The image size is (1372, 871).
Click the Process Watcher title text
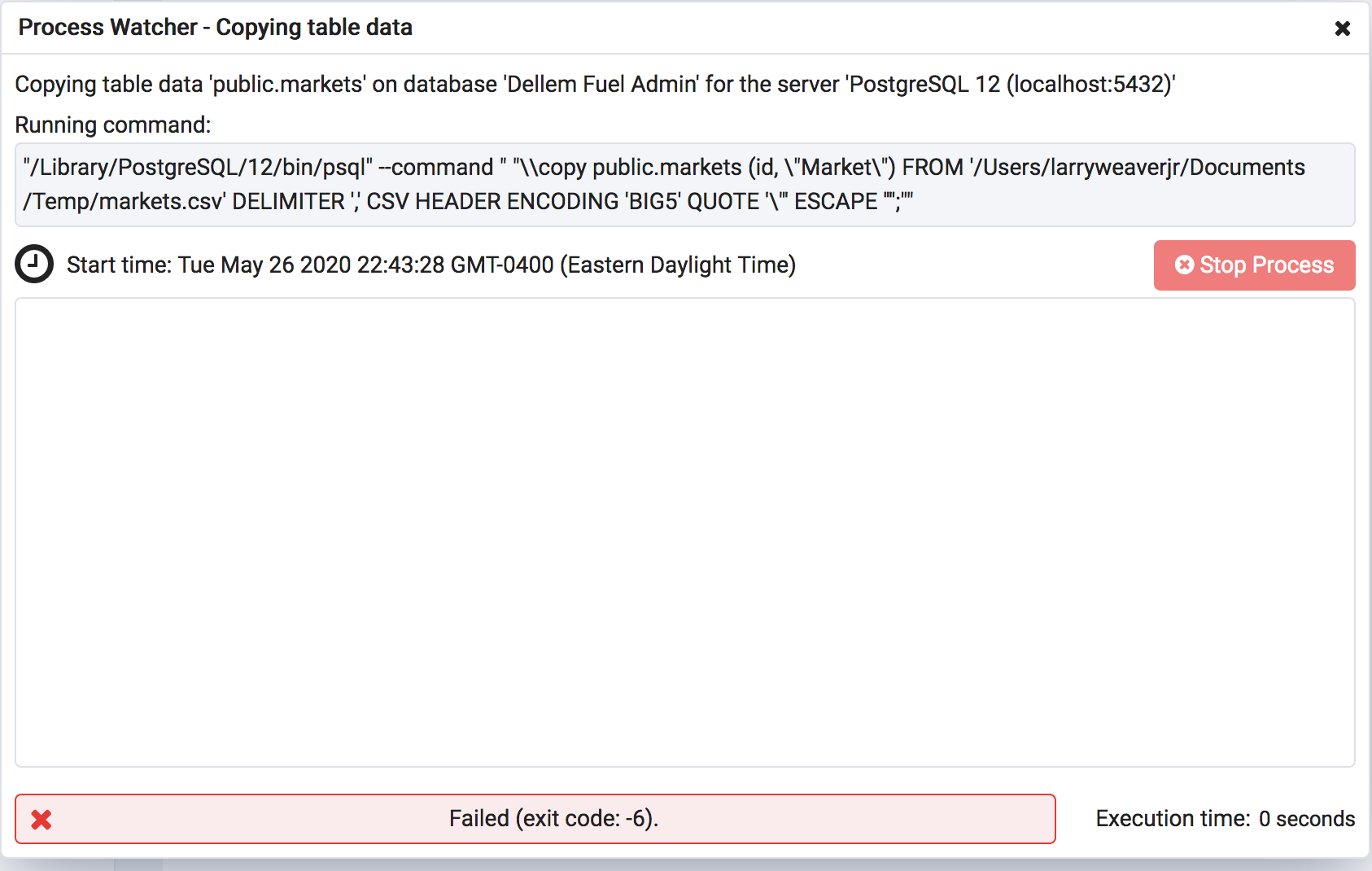(215, 28)
